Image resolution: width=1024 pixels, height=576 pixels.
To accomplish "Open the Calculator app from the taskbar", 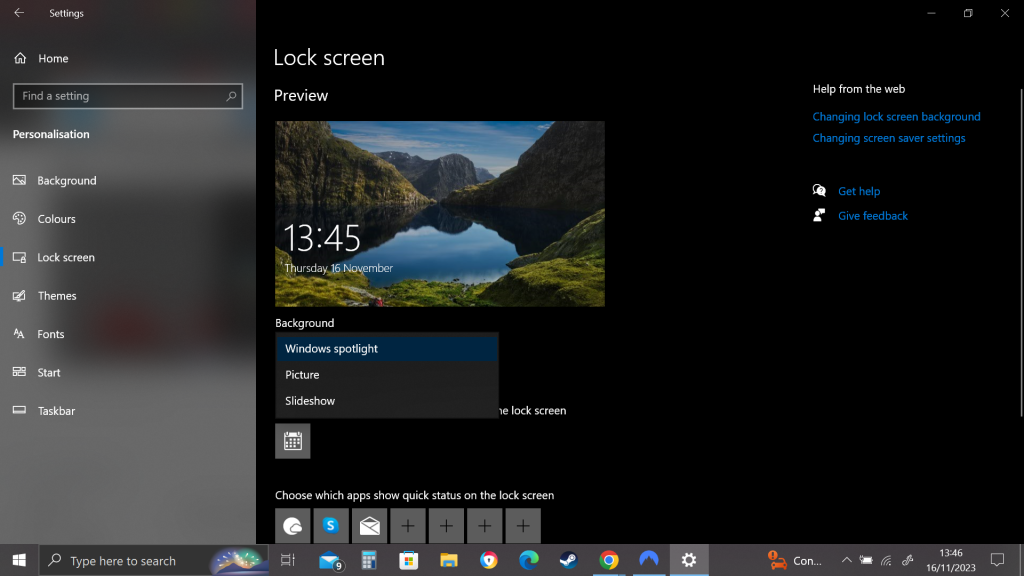I will click(368, 560).
